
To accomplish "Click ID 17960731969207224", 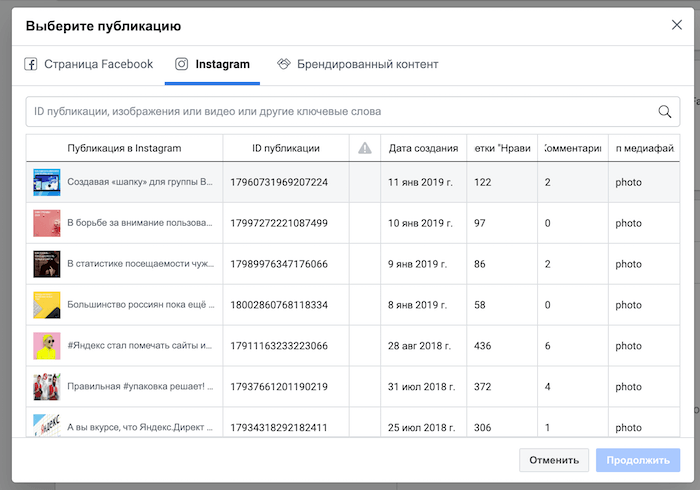I will click(x=279, y=182).
